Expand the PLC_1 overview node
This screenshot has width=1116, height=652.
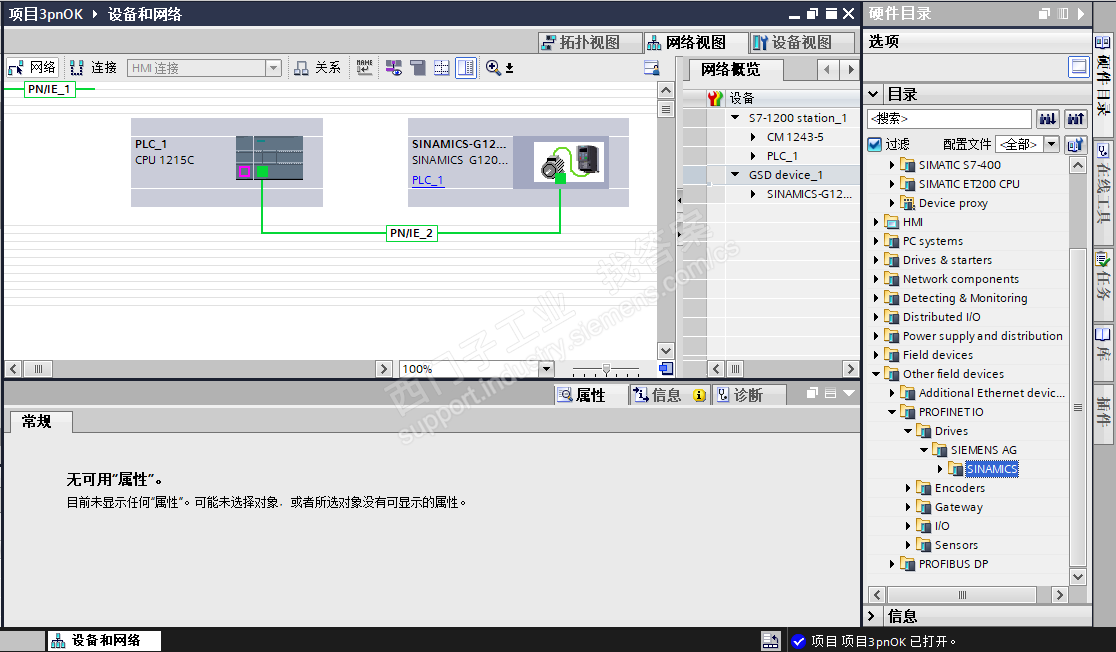click(x=753, y=156)
